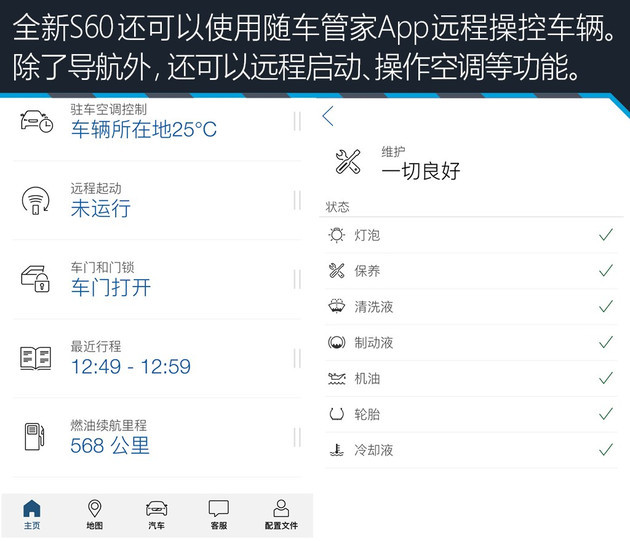Grab the handle on 燃油续航里程 row
630x541 pixels.
point(297,437)
